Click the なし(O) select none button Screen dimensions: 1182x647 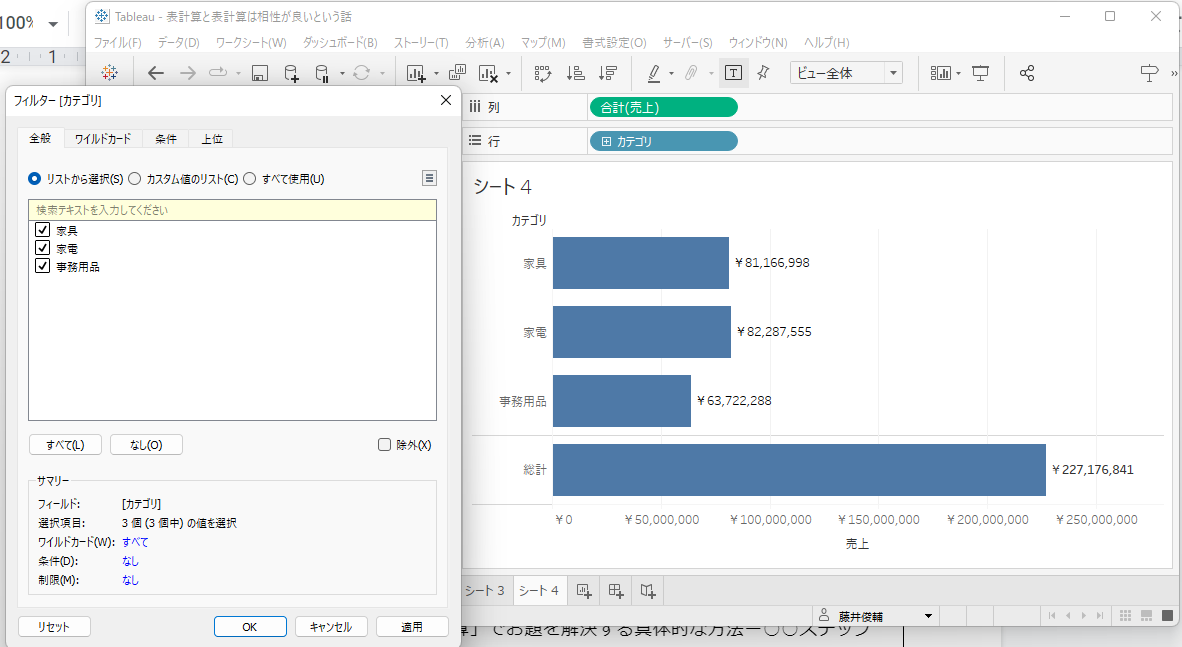[x=146, y=445]
